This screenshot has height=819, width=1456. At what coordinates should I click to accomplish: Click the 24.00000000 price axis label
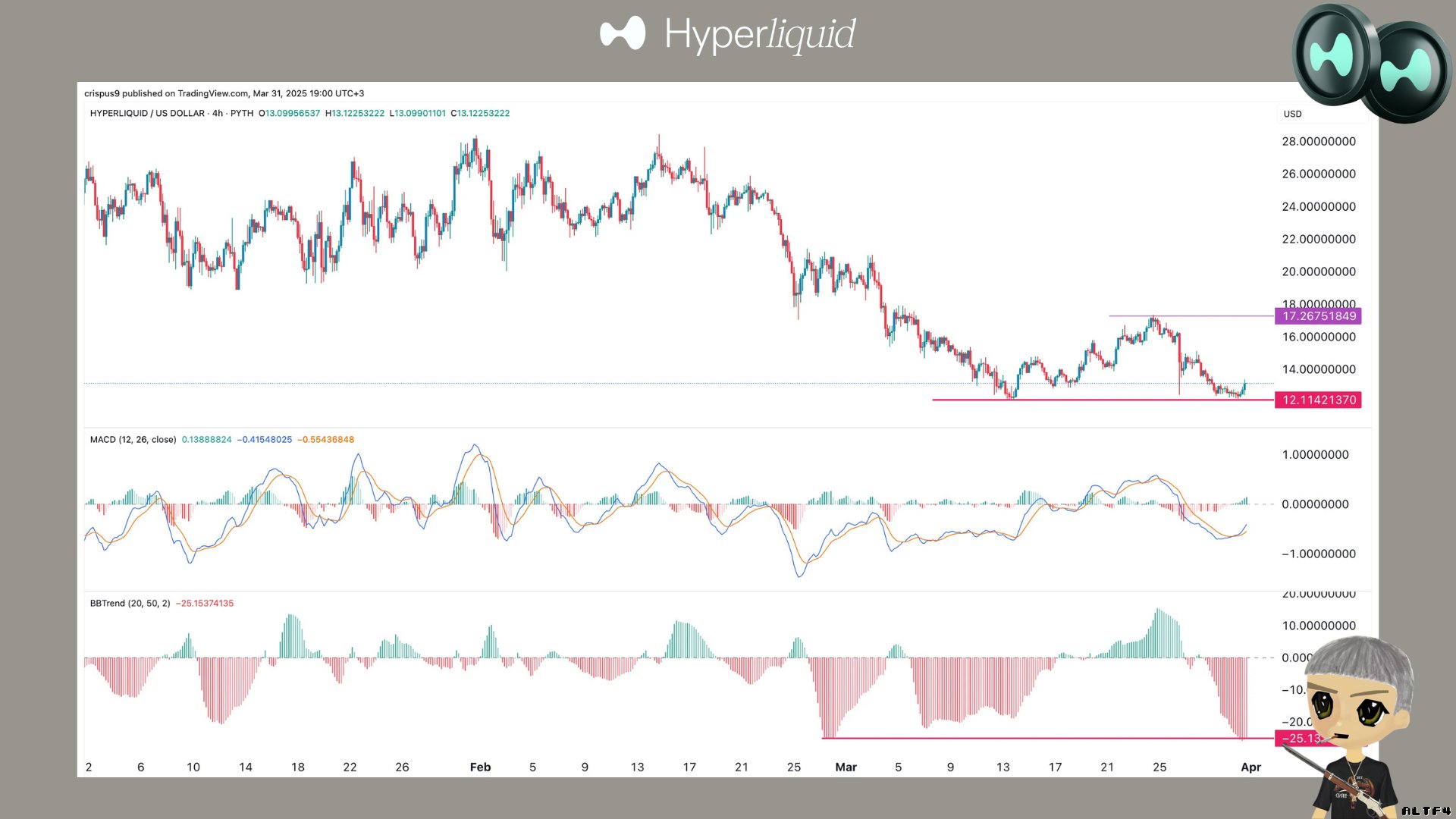pos(1319,207)
